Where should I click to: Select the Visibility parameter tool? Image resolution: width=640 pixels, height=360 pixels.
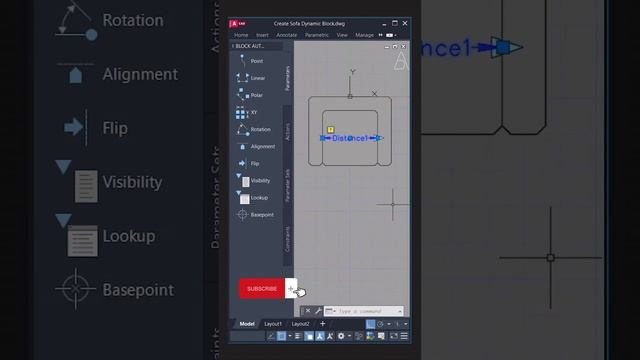pos(253,181)
